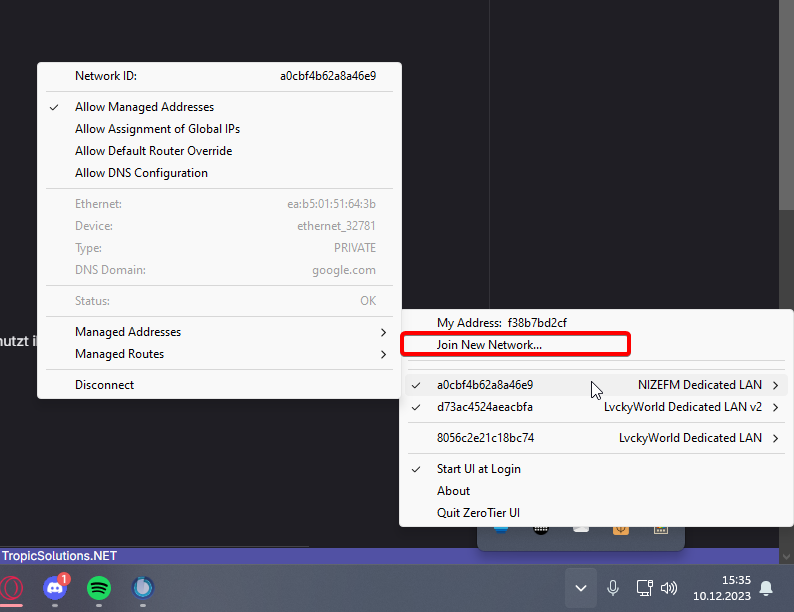This screenshot has height=612, width=794.
Task: Quit ZeroTier UI
Action: click(478, 513)
